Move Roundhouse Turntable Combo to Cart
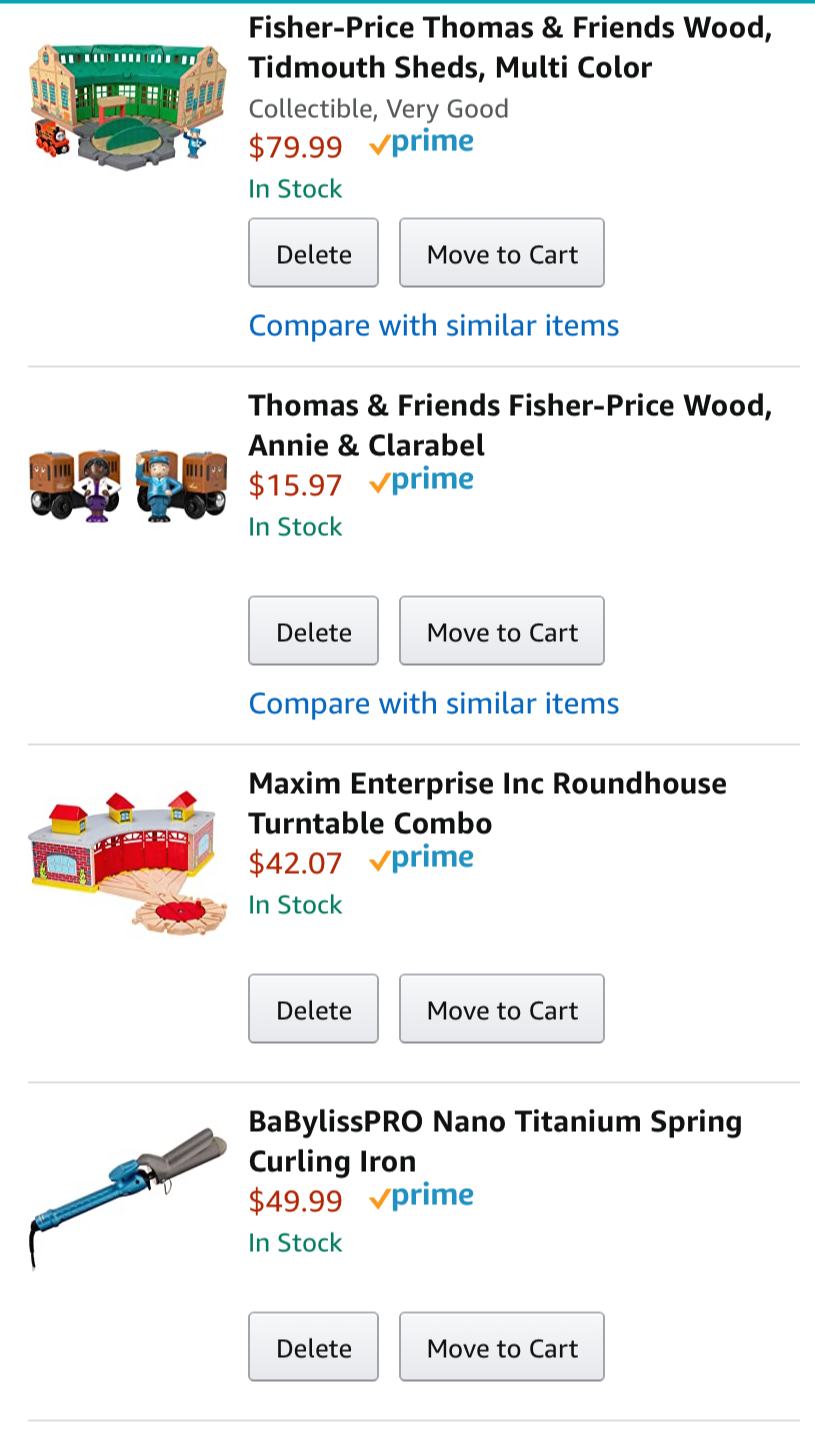The height and width of the screenshot is (1432, 815). tap(502, 1009)
